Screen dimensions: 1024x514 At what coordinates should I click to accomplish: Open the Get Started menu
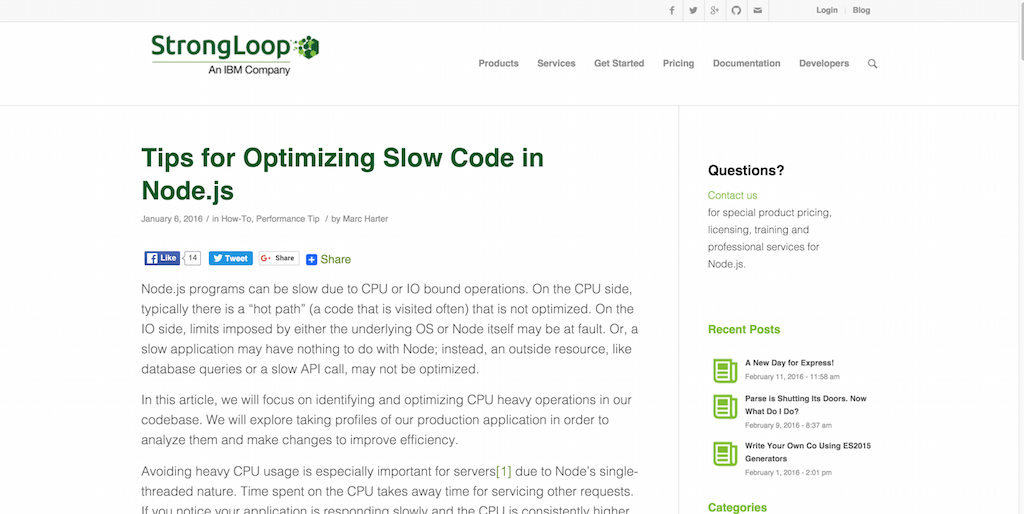coord(619,63)
